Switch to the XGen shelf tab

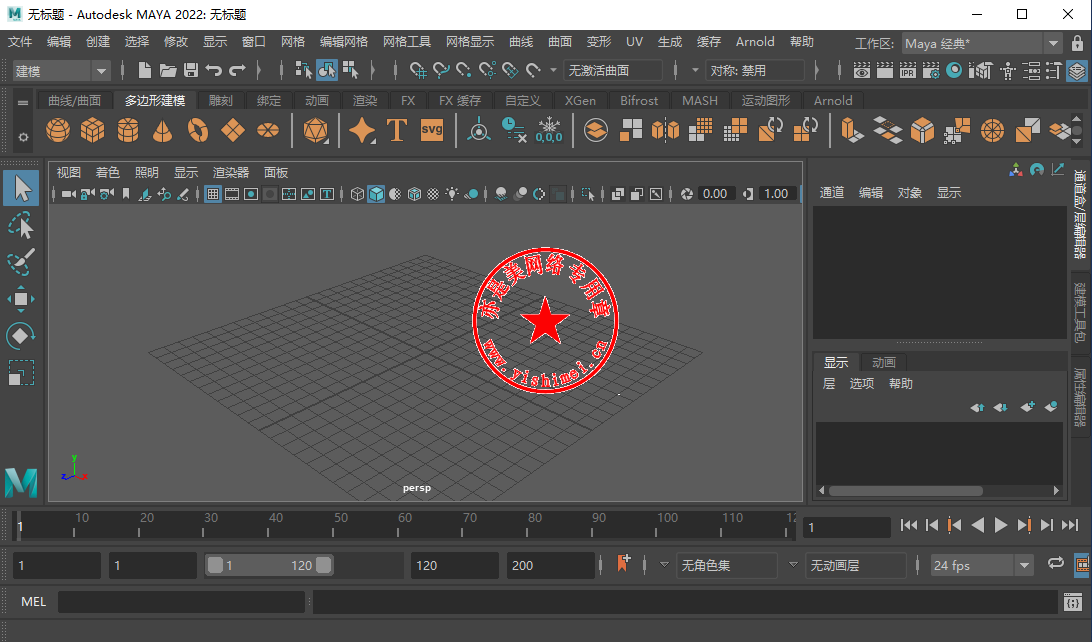pyautogui.click(x=580, y=100)
